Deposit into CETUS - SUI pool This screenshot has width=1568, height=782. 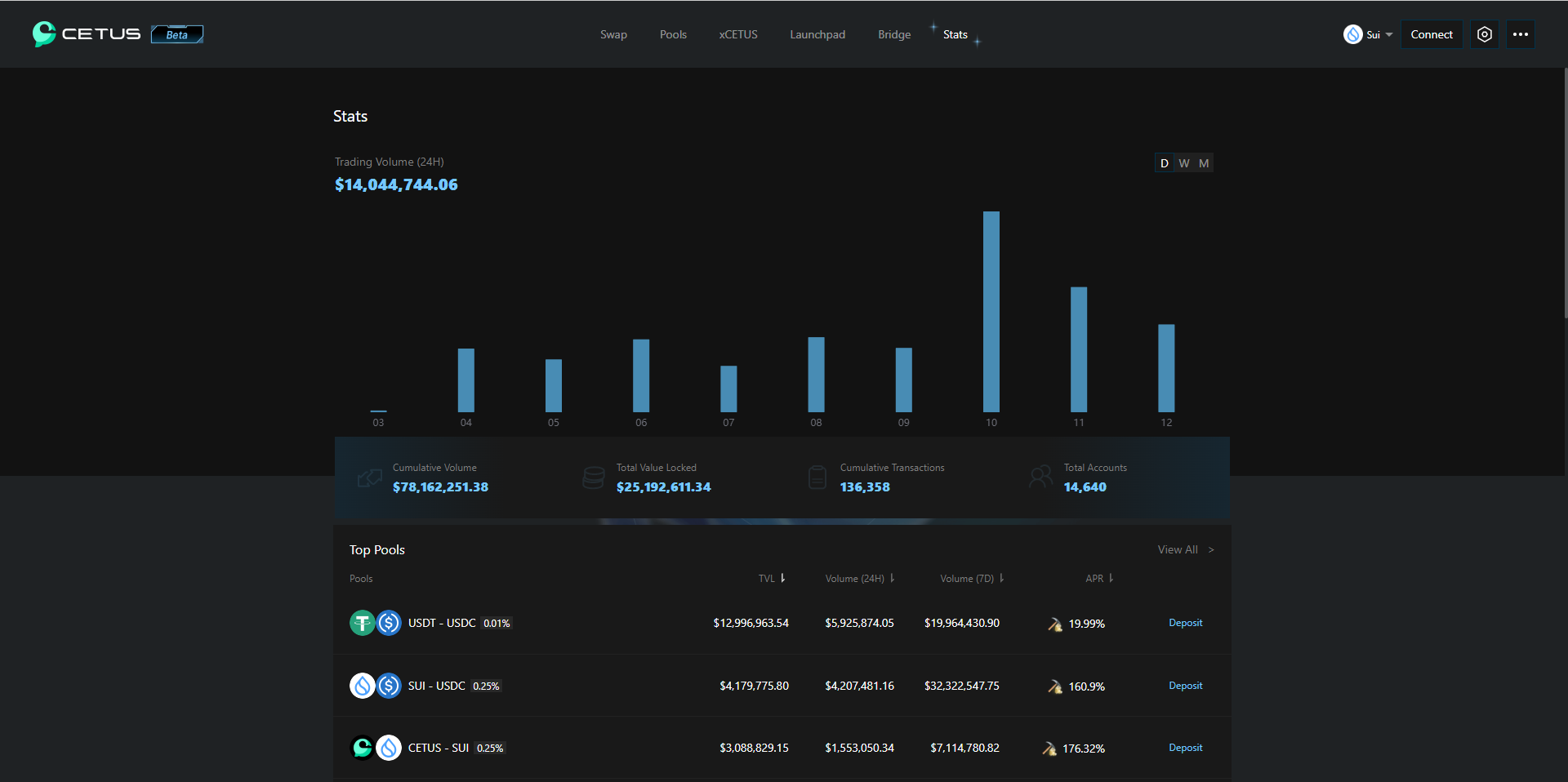click(1185, 748)
